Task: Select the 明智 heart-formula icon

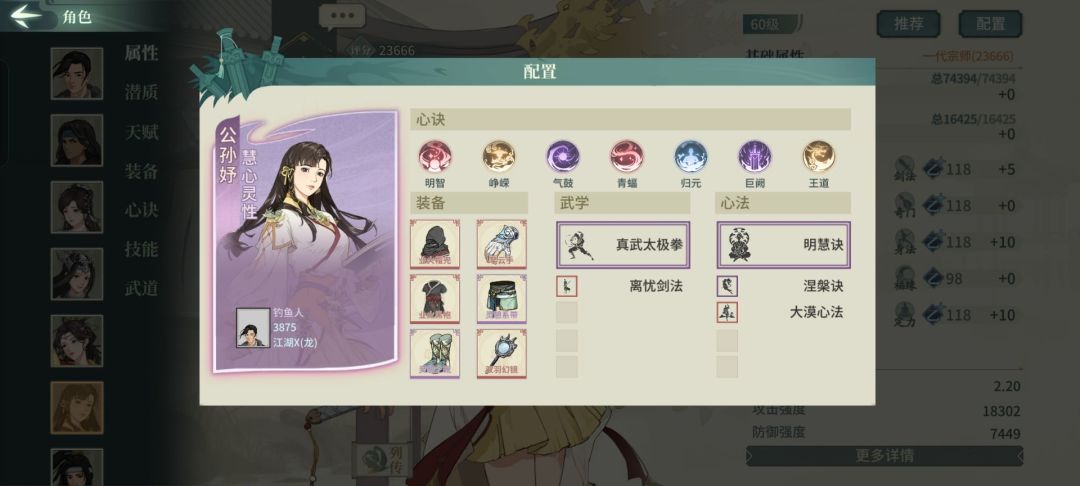Action: (x=435, y=157)
